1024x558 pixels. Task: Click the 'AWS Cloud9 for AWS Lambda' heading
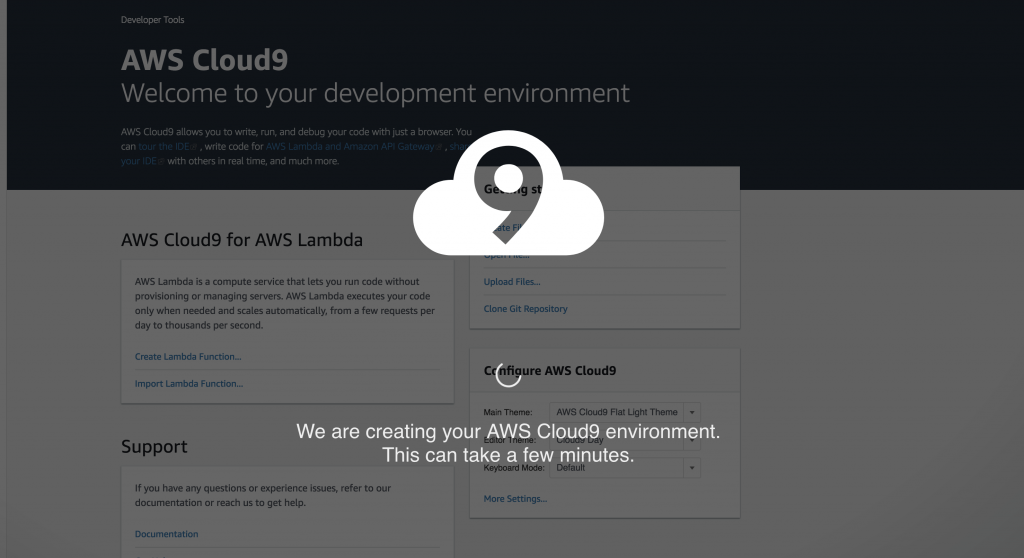pyautogui.click(x=242, y=240)
